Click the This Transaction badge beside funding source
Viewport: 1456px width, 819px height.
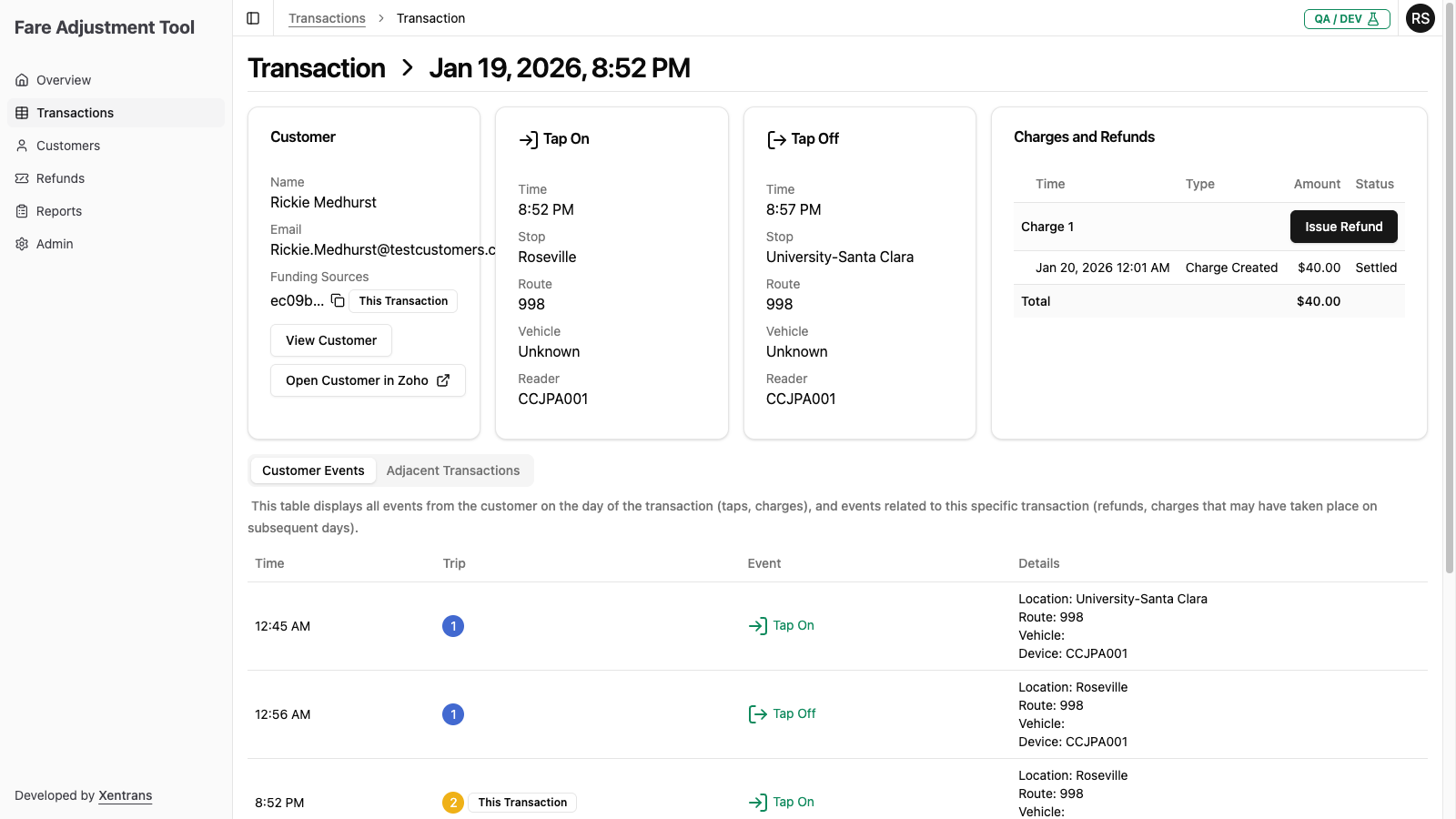tap(402, 300)
